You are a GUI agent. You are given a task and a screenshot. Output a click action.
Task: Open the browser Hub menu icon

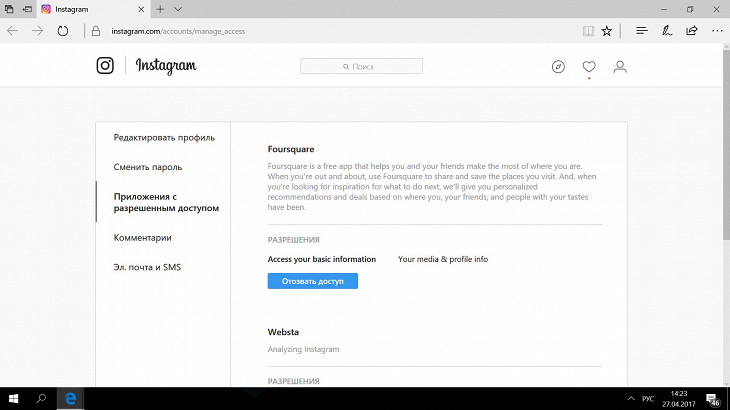642,31
